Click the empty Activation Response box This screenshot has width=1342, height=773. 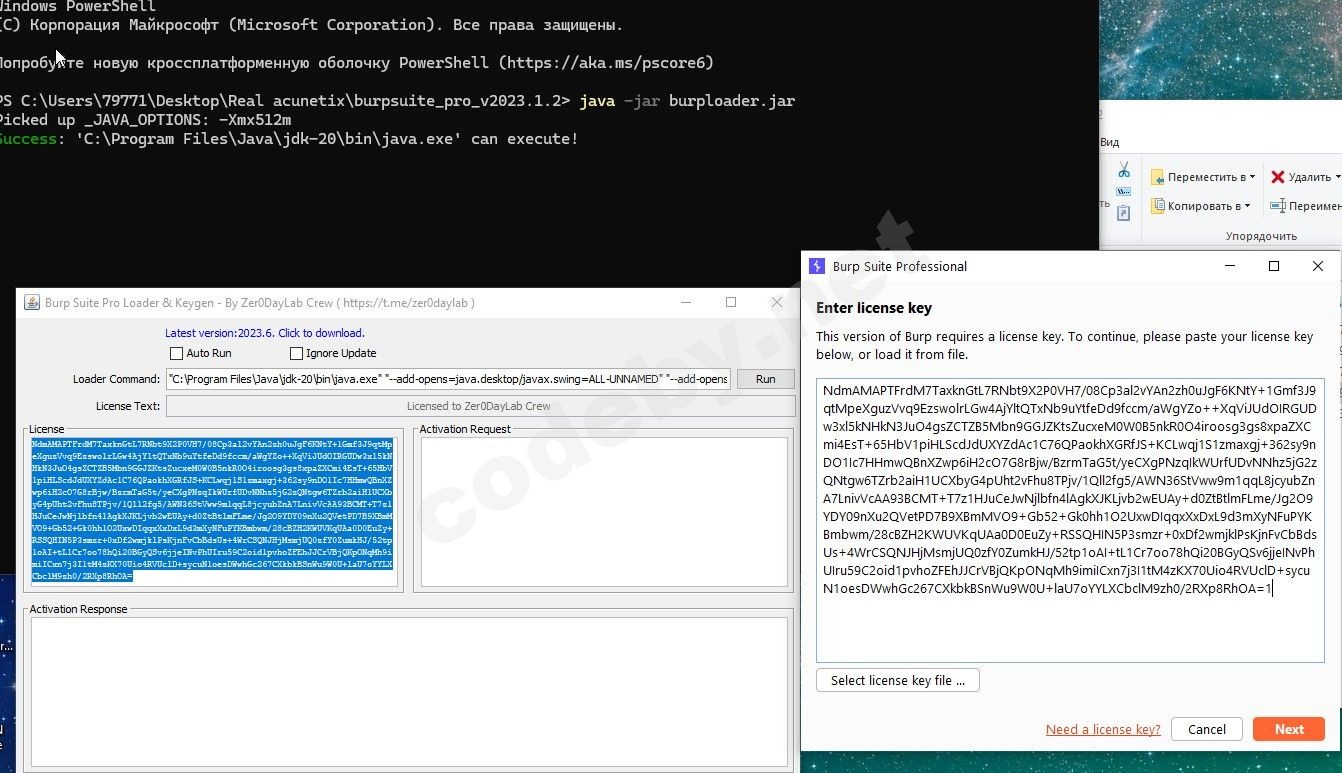pos(409,693)
